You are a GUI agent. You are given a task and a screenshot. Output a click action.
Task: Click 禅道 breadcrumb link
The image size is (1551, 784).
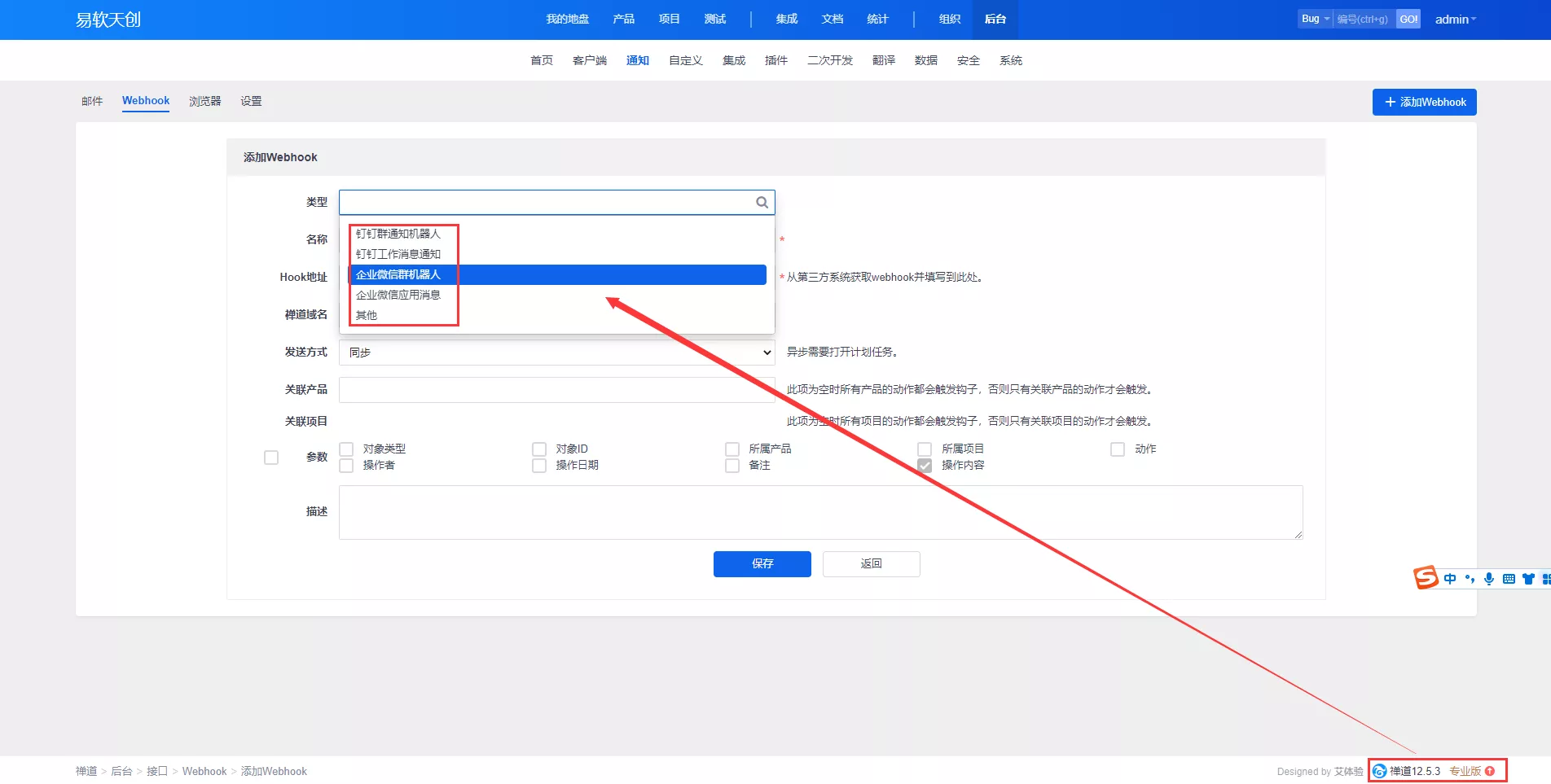point(86,771)
